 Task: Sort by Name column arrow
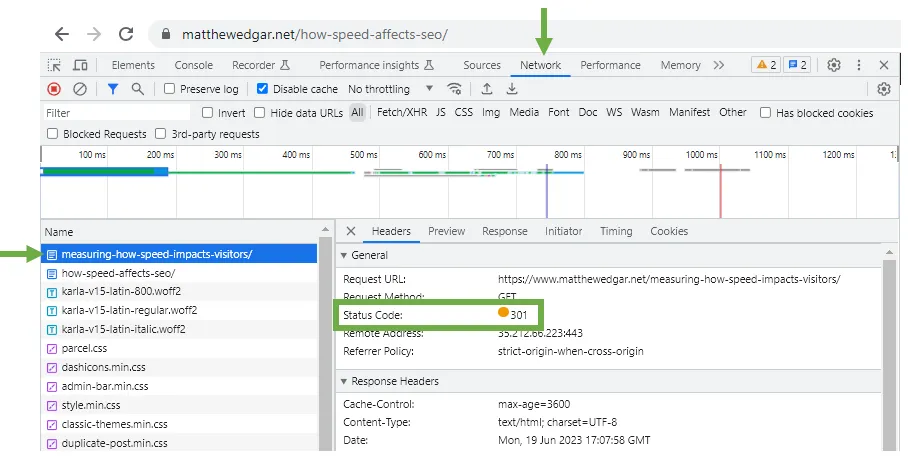[325, 230]
